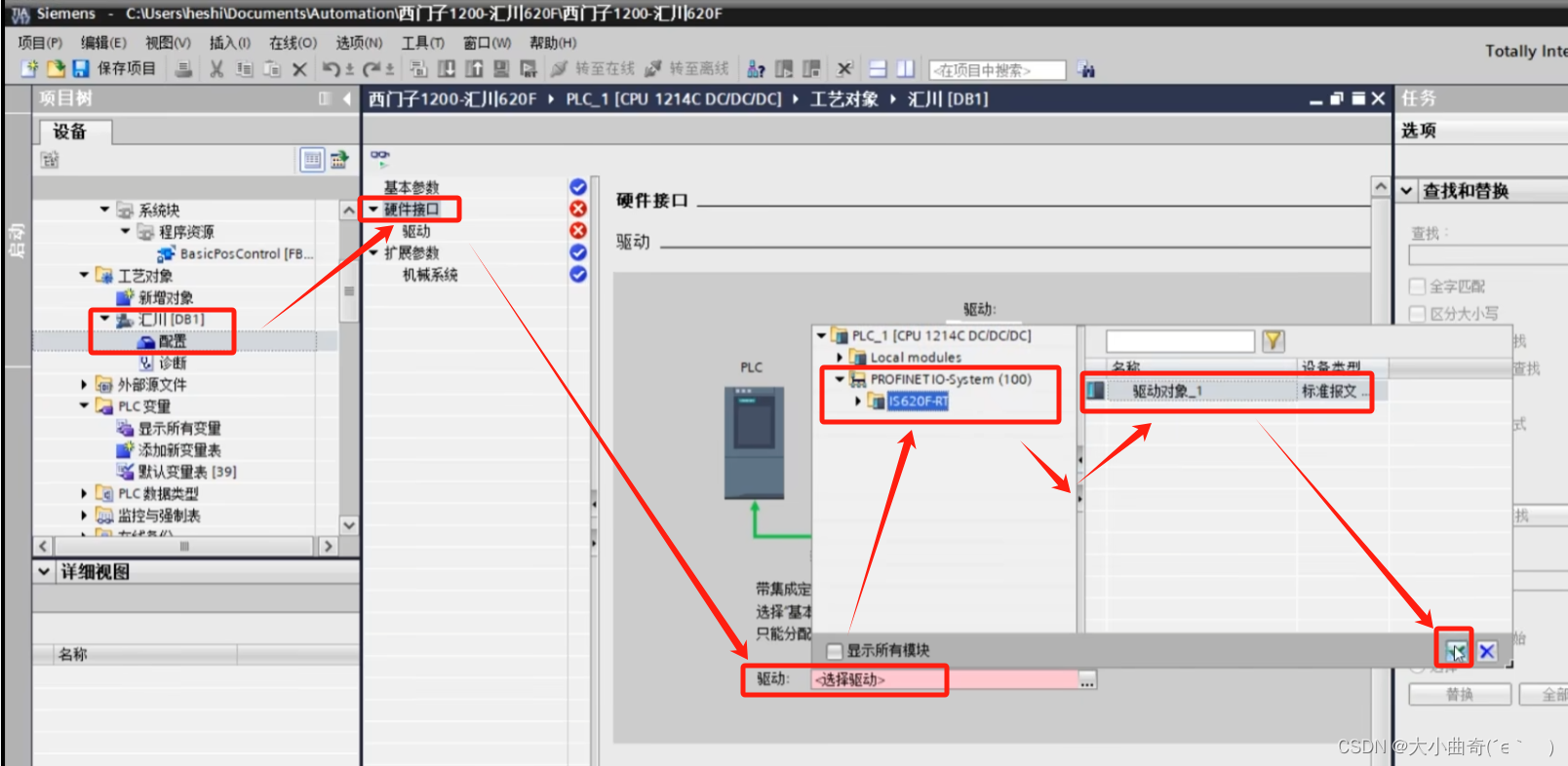The image size is (1568, 766).
Task: Click the ellipsis button beside 选择驱动 field
Action: tap(1087, 680)
